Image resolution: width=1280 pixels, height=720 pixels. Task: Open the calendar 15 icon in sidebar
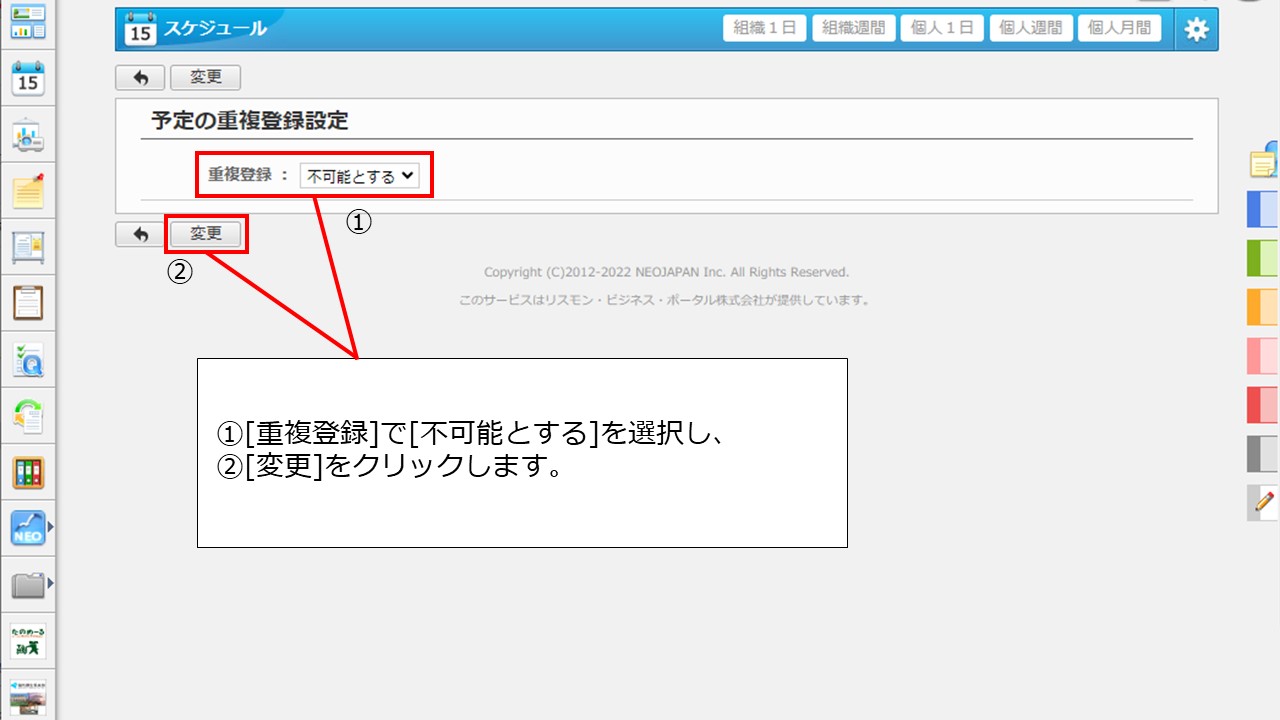coord(28,77)
